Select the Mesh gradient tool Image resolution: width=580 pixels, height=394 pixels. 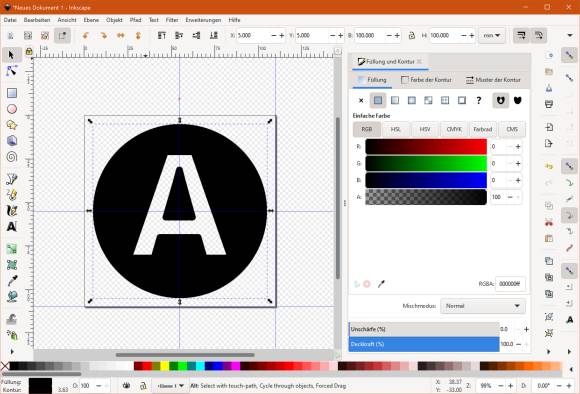[12, 265]
